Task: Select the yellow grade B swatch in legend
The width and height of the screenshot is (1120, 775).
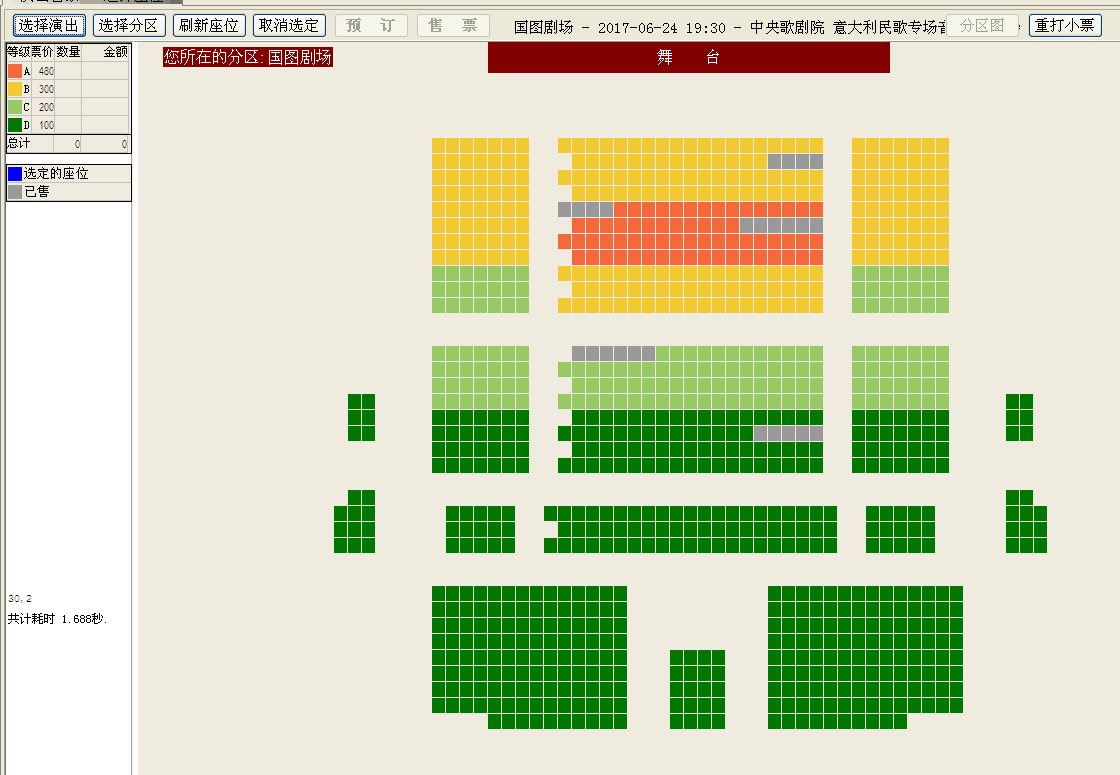Action: coord(14,89)
